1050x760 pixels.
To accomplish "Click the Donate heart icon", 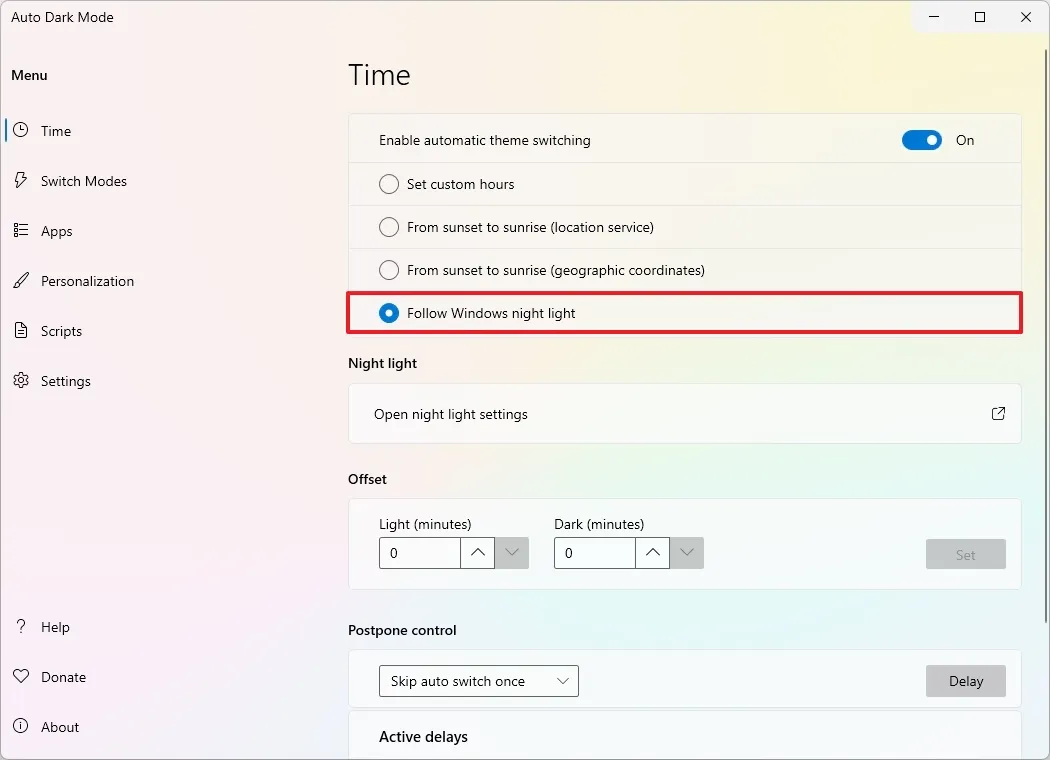I will click(20, 677).
